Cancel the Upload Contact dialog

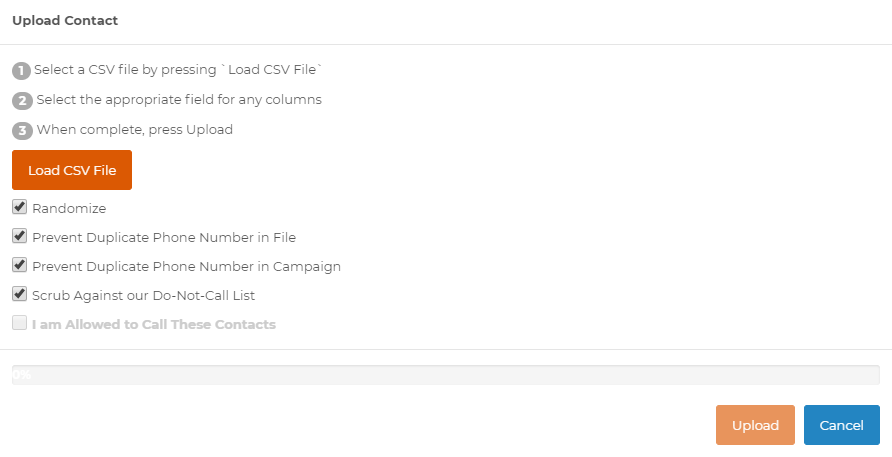point(841,425)
